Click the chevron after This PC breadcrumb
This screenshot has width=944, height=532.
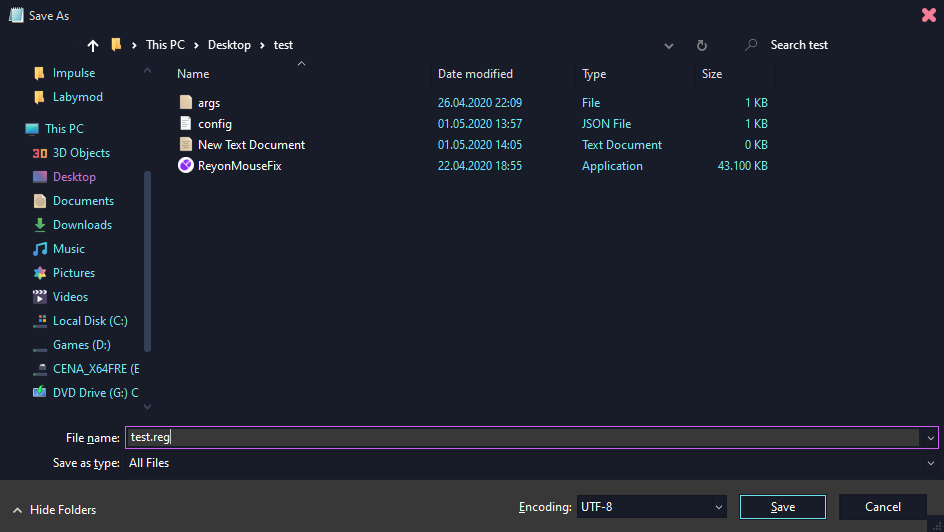tap(196, 45)
